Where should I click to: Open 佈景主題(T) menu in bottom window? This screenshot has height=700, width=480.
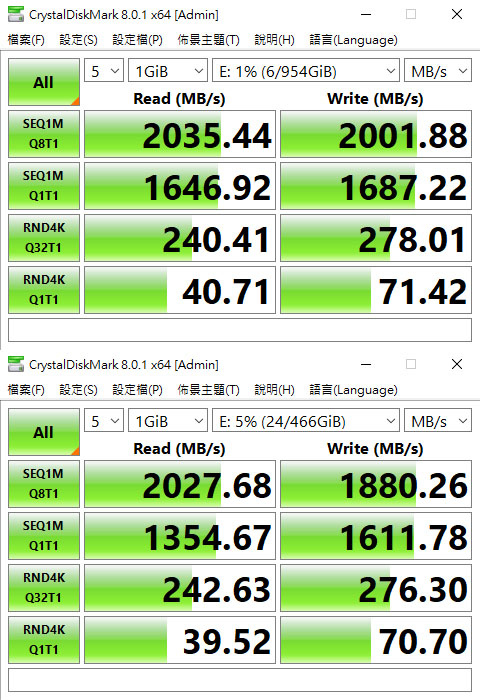click(x=208, y=390)
